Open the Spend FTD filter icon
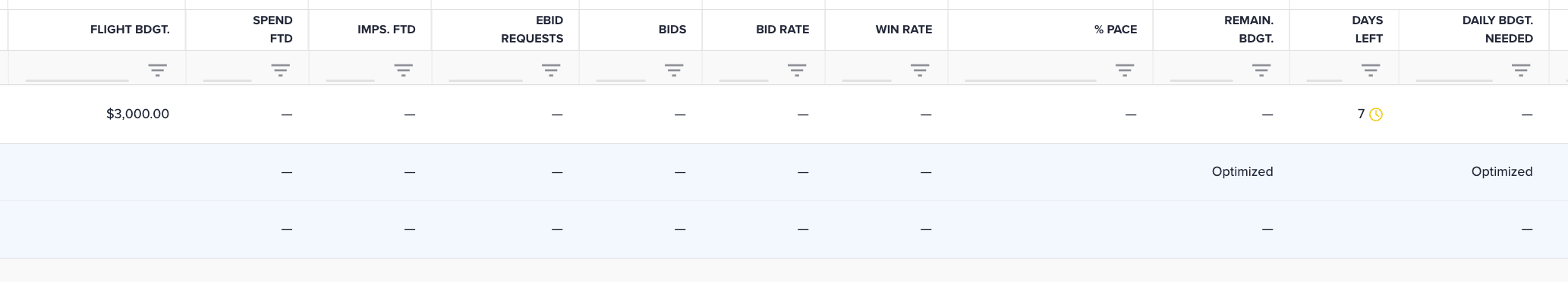This screenshot has height=282, width=1568. point(280,70)
